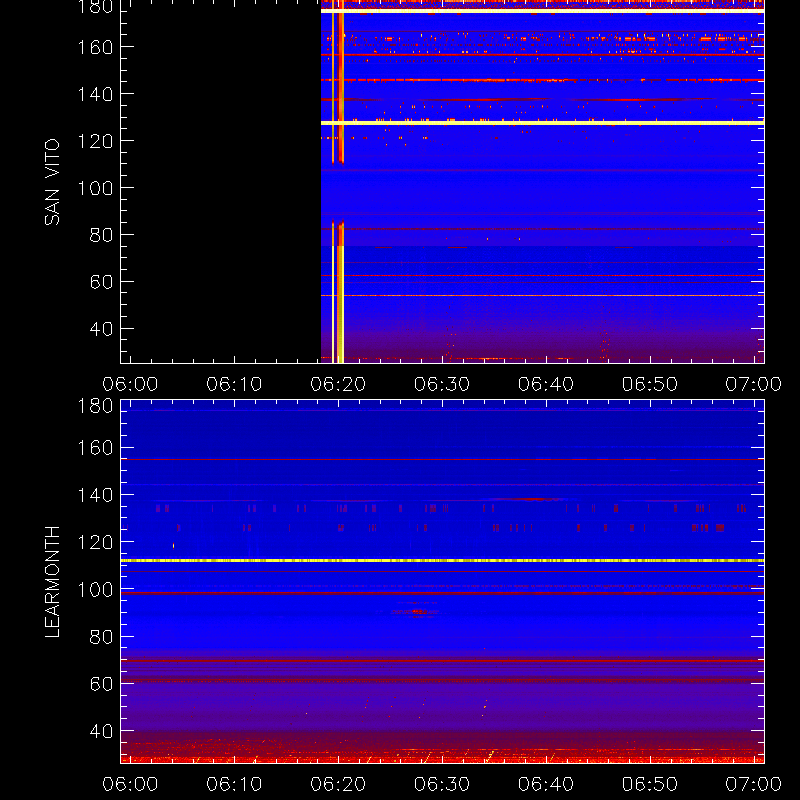The height and width of the screenshot is (800, 800).
Task: Click 06:20 time label under Learmonth plot
Action: click(x=338, y=784)
